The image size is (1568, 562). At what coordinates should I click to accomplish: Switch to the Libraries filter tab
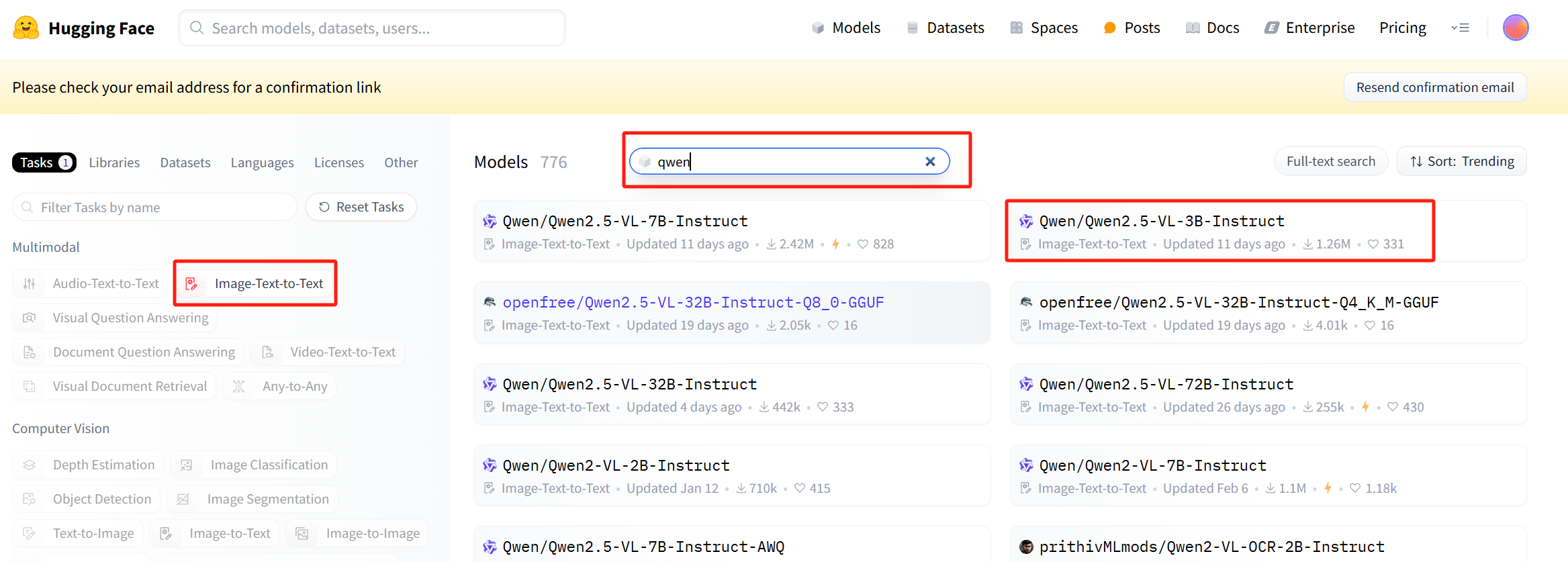click(x=114, y=162)
